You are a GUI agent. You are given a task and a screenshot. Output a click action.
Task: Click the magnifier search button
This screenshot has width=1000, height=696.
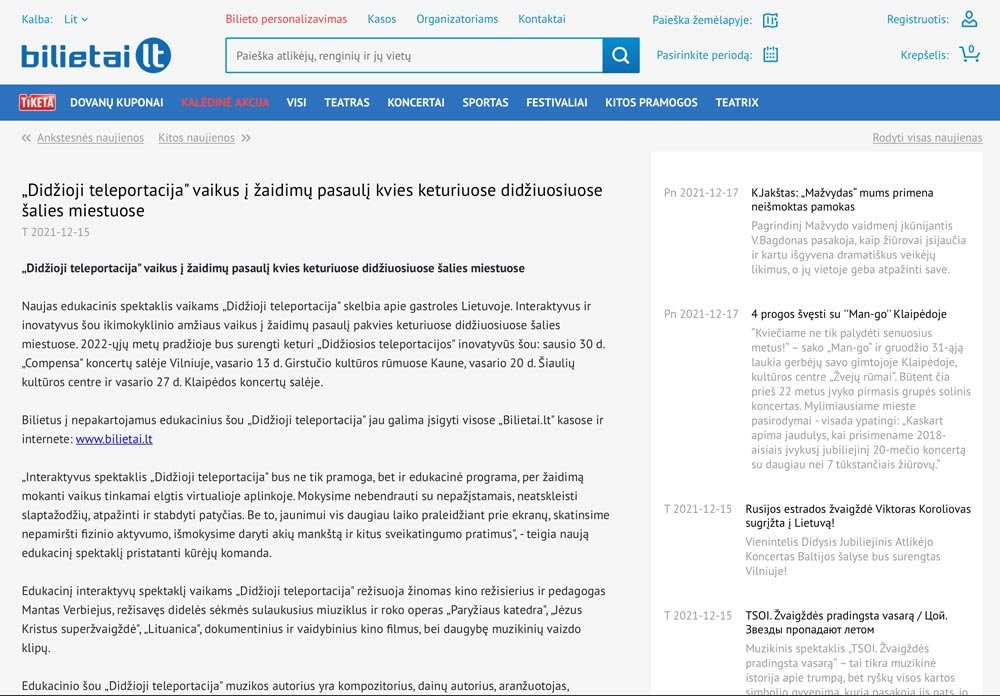[x=621, y=56]
